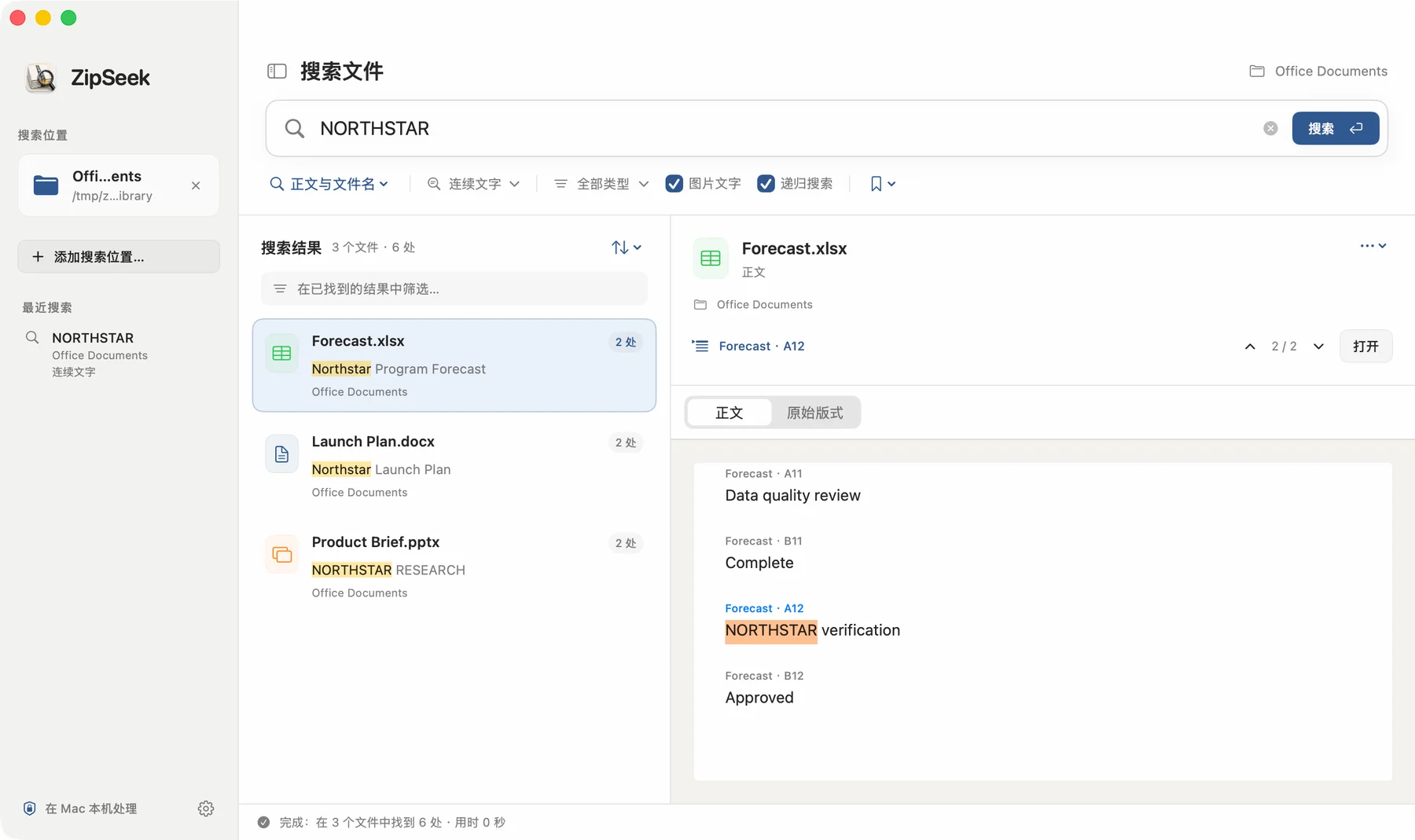The width and height of the screenshot is (1415, 840).
Task: Open the 连续文字 match mode dropdown
Action: click(x=473, y=184)
